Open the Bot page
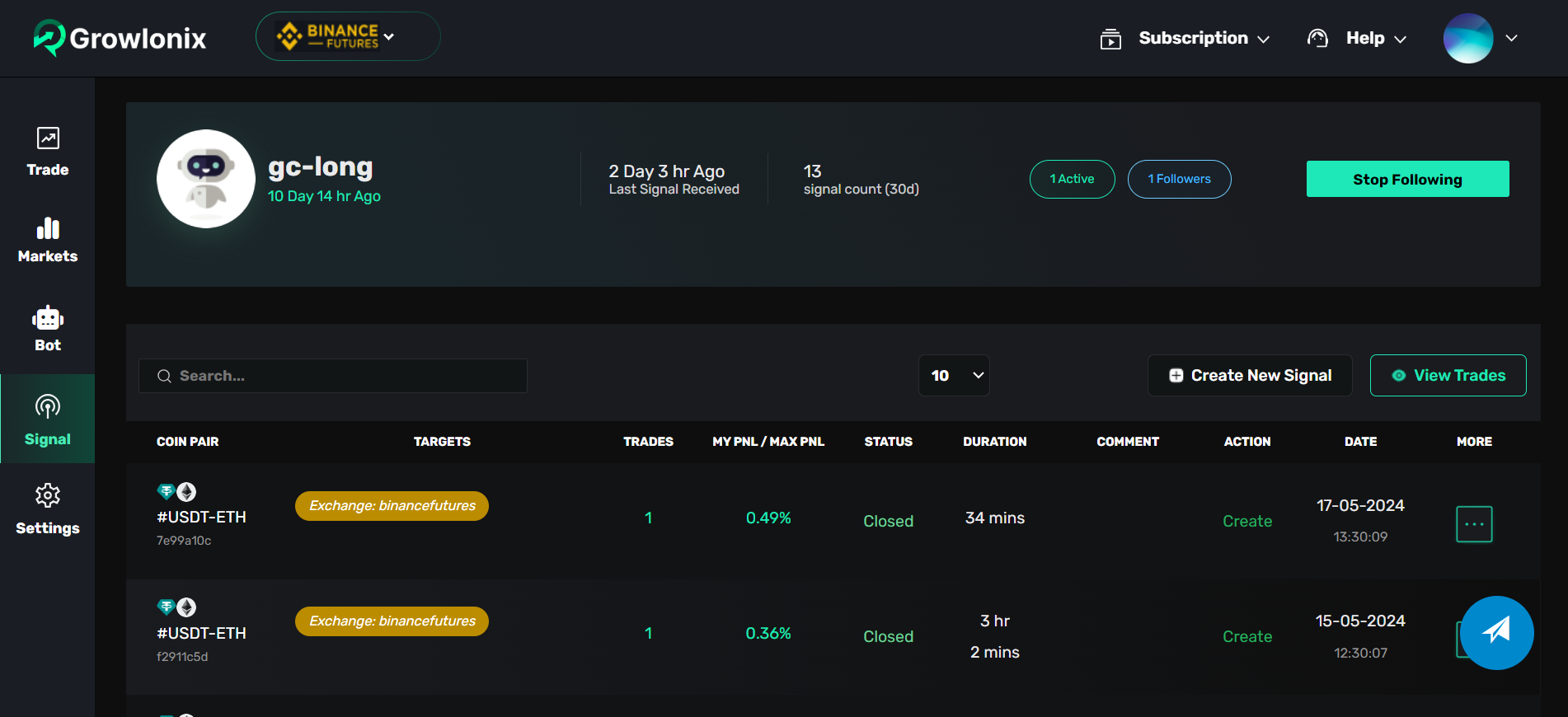 pyautogui.click(x=48, y=328)
